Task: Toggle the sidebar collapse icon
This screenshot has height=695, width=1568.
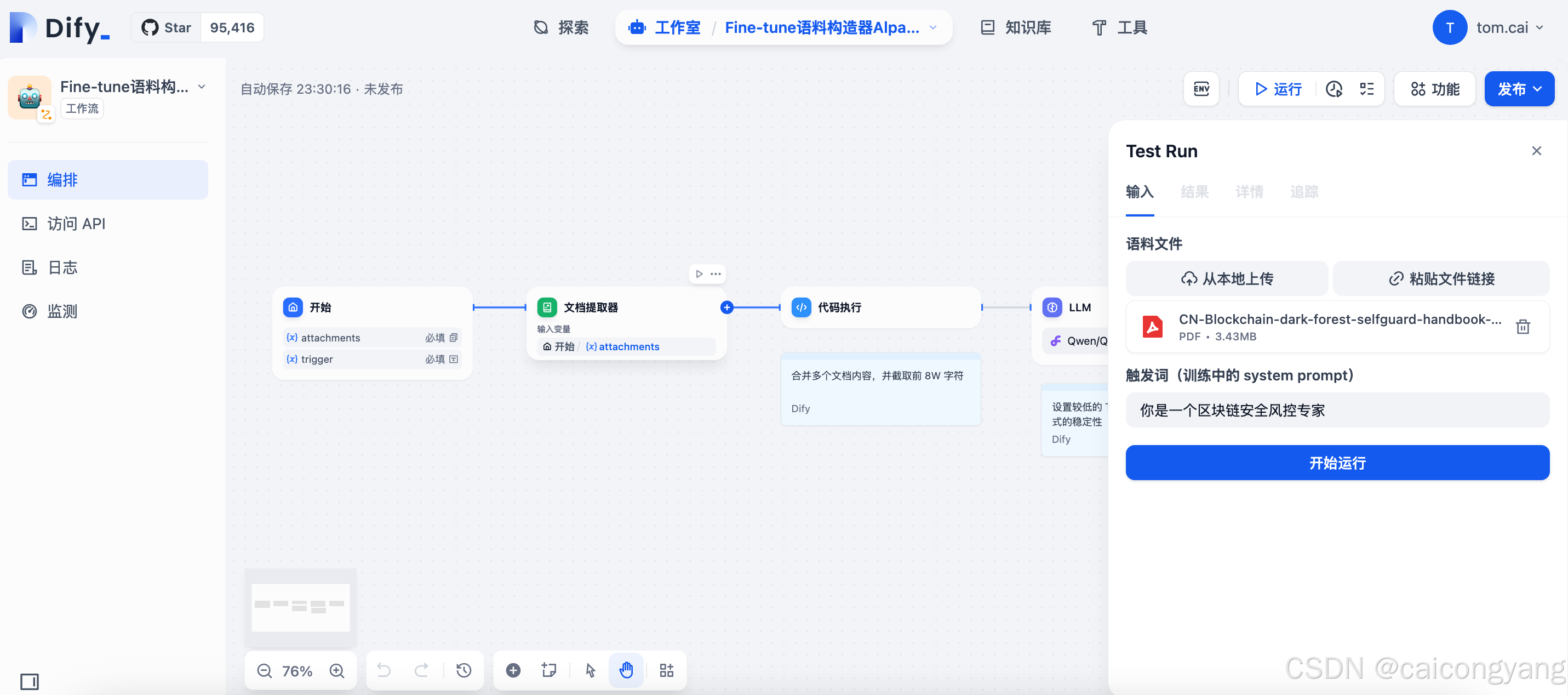Action: [x=29, y=681]
